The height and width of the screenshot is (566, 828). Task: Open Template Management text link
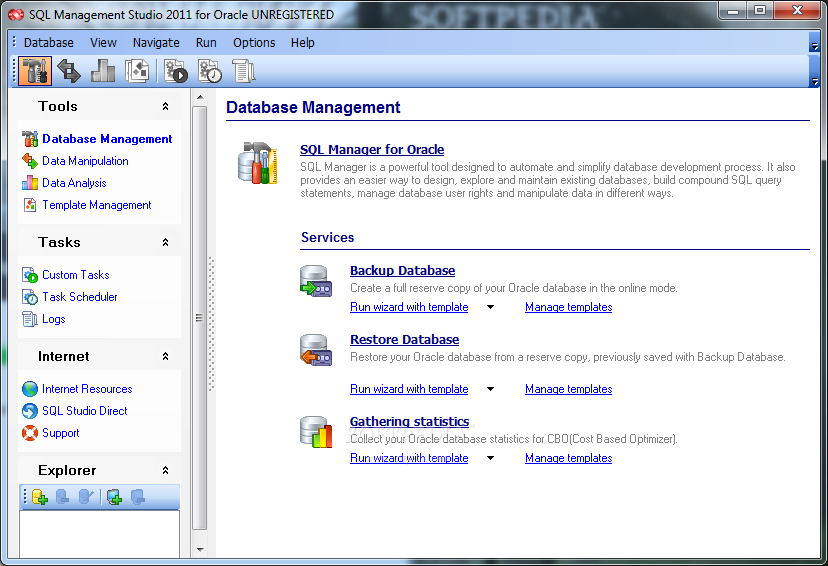pyautogui.click(x=97, y=205)
